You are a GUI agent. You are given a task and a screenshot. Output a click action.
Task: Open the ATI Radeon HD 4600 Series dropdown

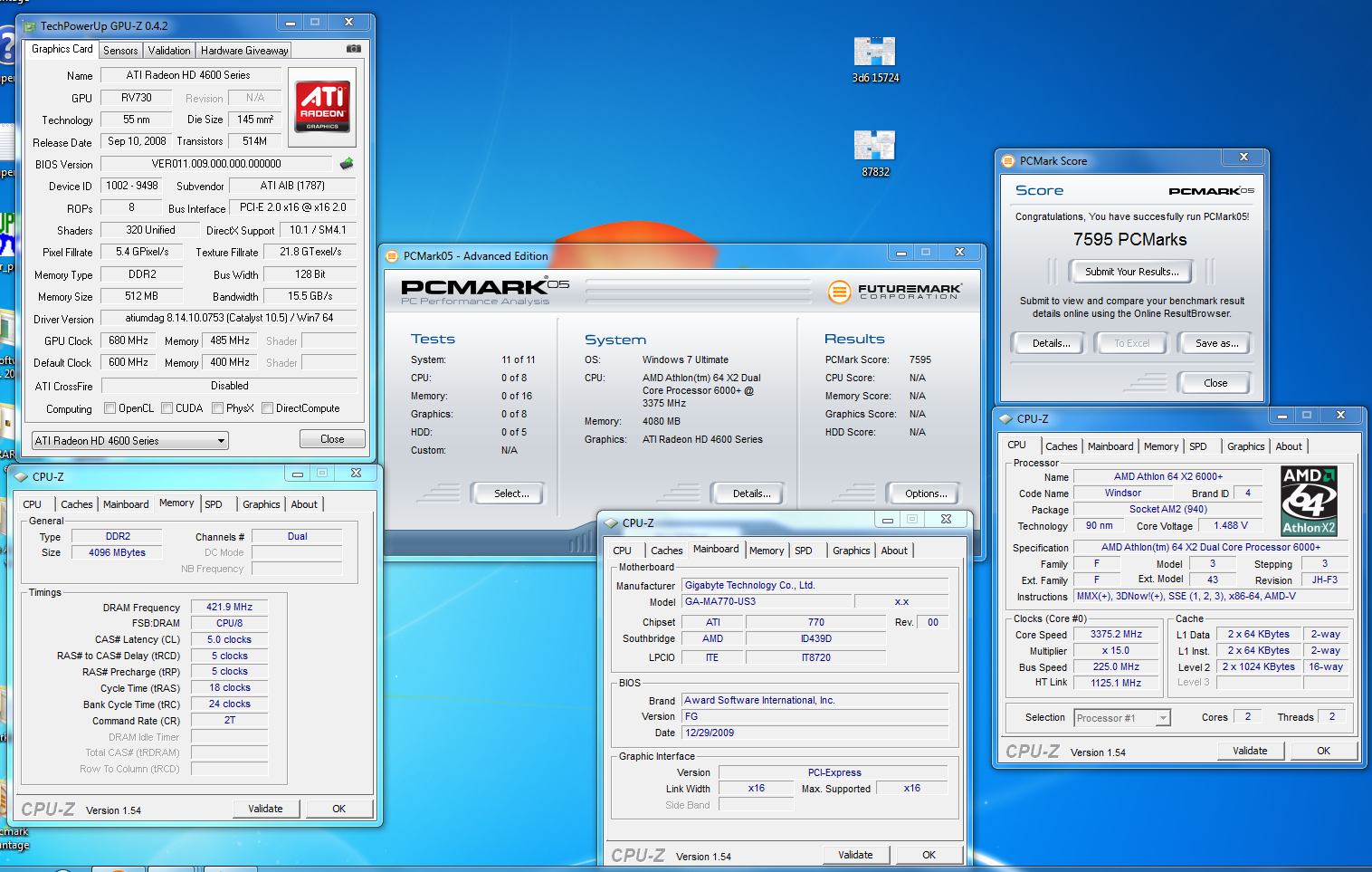click(x=129, y=441)
